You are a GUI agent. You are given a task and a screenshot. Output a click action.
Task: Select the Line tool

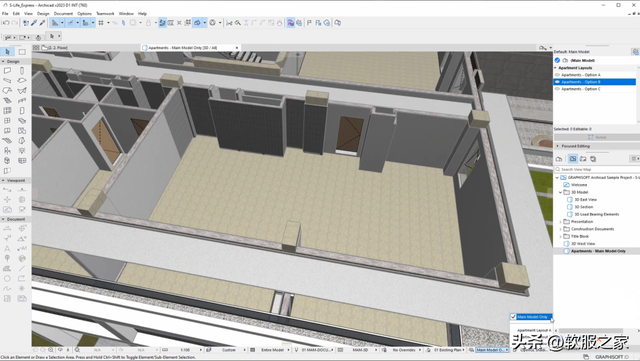click(22, 268)
